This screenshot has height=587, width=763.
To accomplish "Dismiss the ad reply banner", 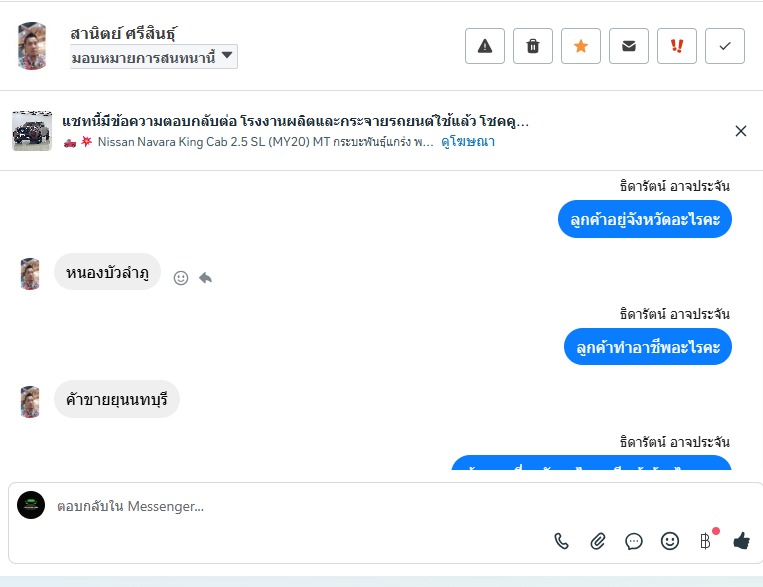I will point(741,131).
